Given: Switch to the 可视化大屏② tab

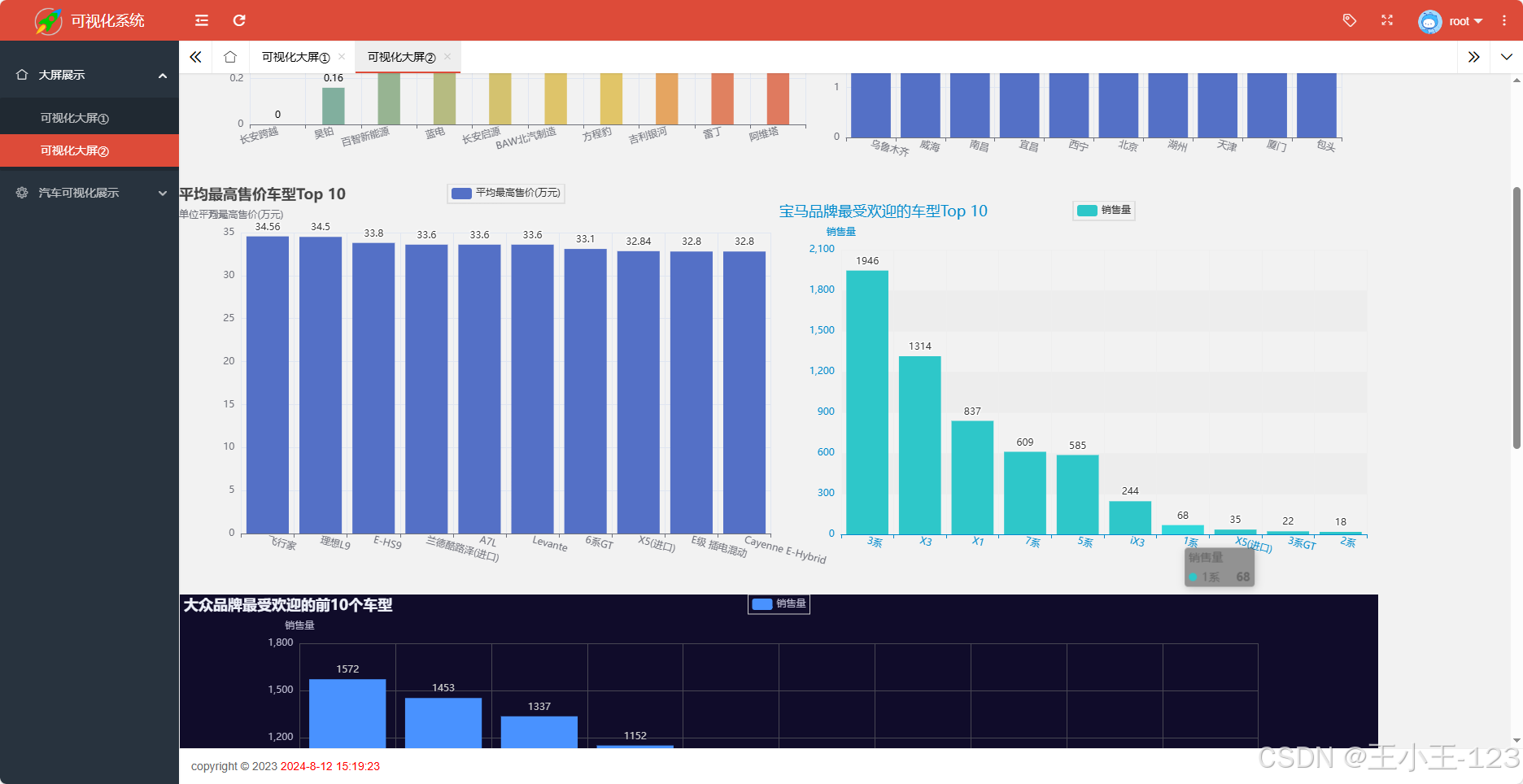Looking at the screenshot, I should pyautogui.click(x=401, y=57).
